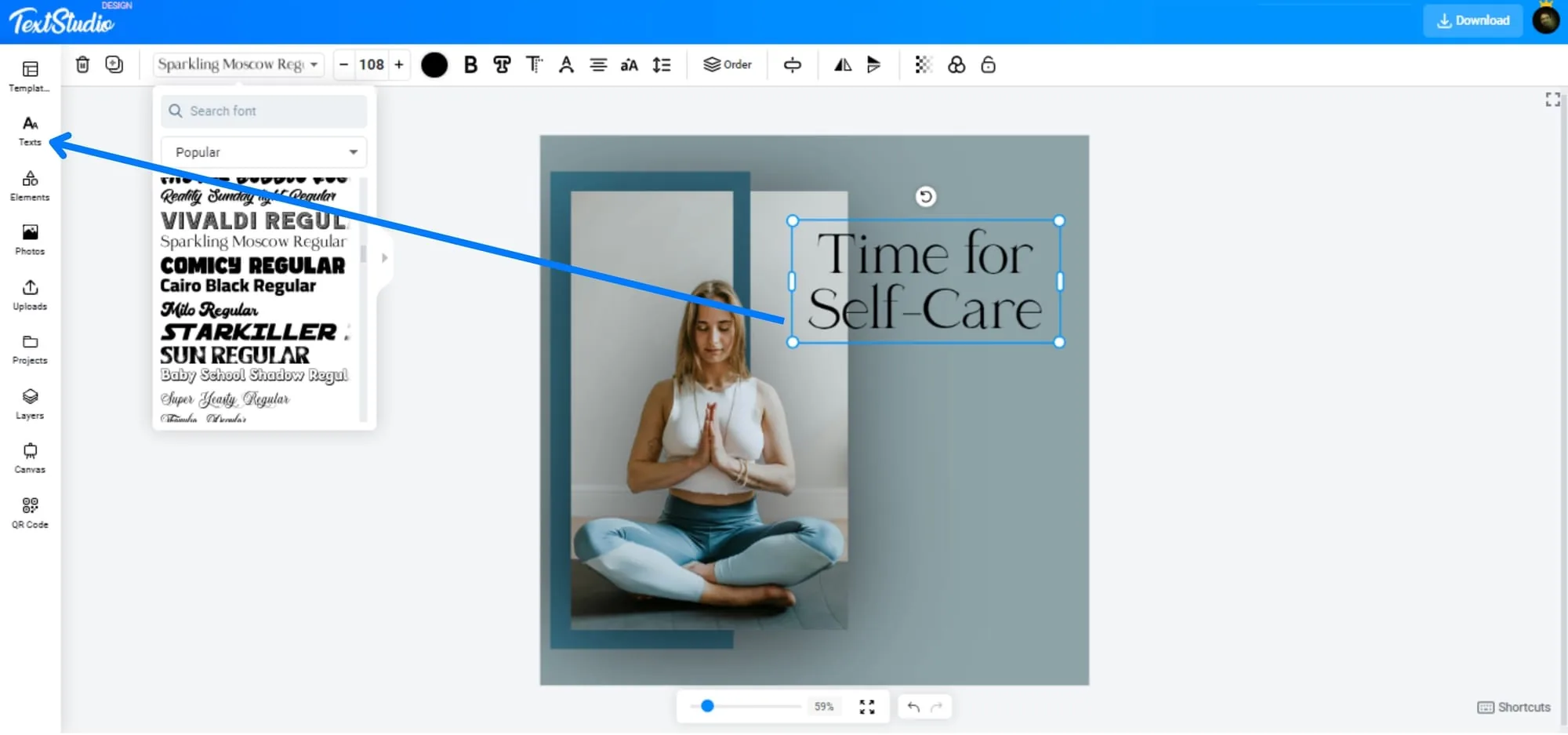Choose the Baby School Shadow font

[254, 376]
